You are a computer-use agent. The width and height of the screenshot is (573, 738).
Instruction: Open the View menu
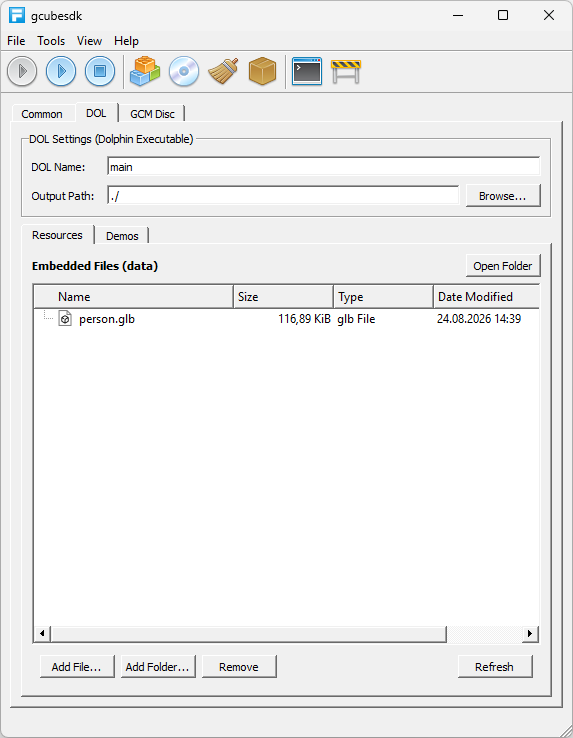point(89,41)
